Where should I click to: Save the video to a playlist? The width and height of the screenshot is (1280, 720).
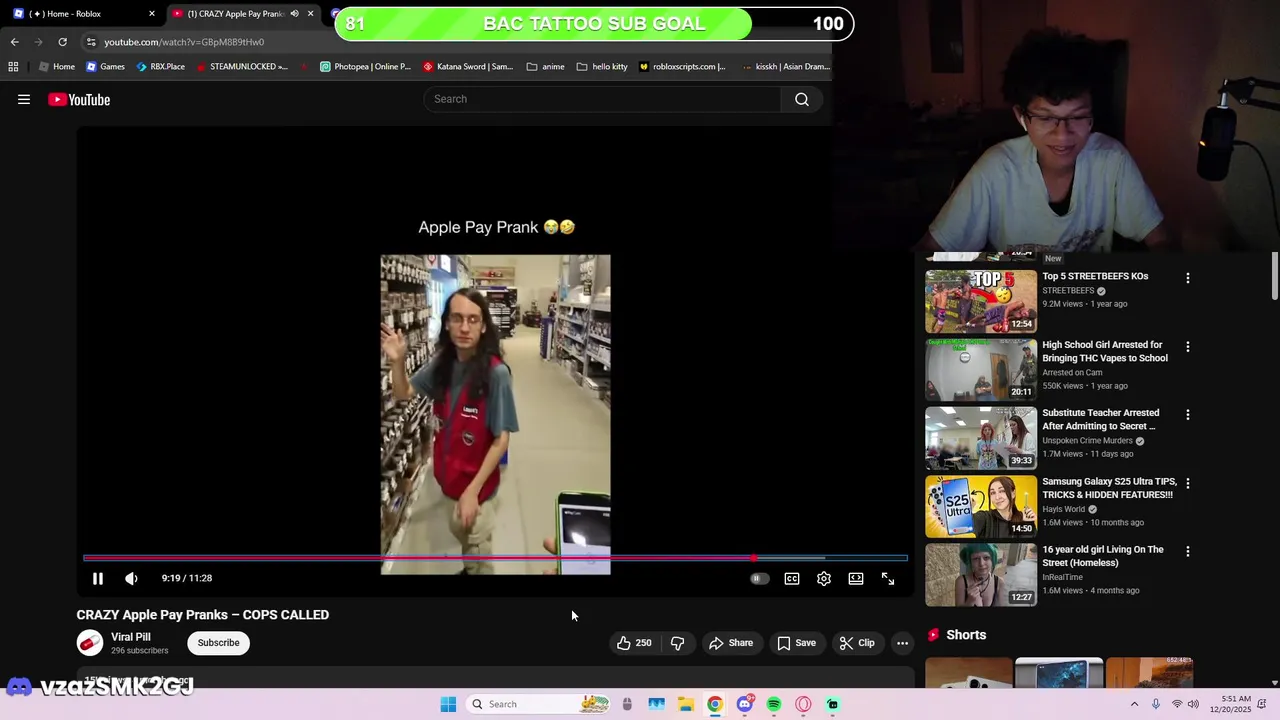pos(797,643)
